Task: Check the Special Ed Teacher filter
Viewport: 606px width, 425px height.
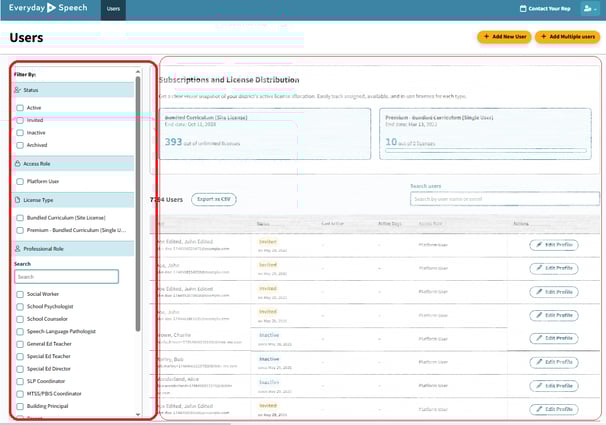Action: click(x=20, y=356)
